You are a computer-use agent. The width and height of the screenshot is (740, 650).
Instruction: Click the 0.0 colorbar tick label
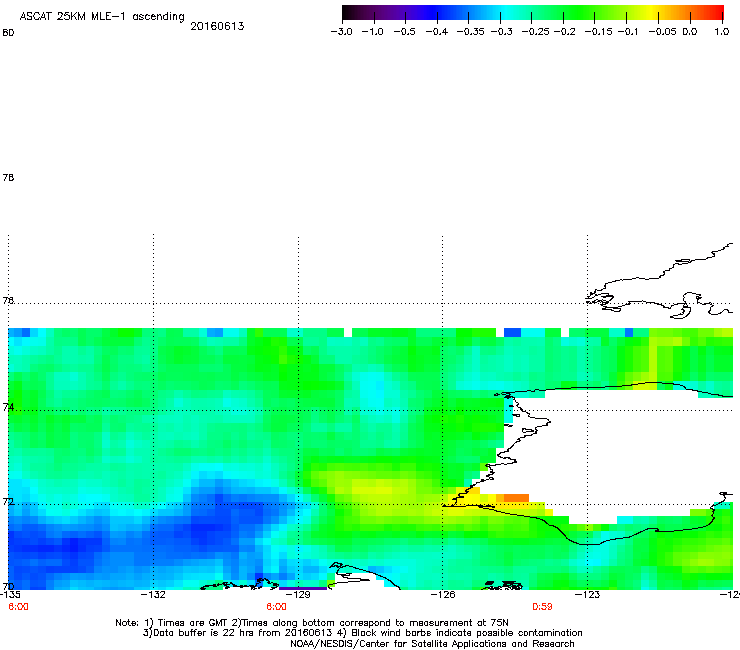coord(690,32)
